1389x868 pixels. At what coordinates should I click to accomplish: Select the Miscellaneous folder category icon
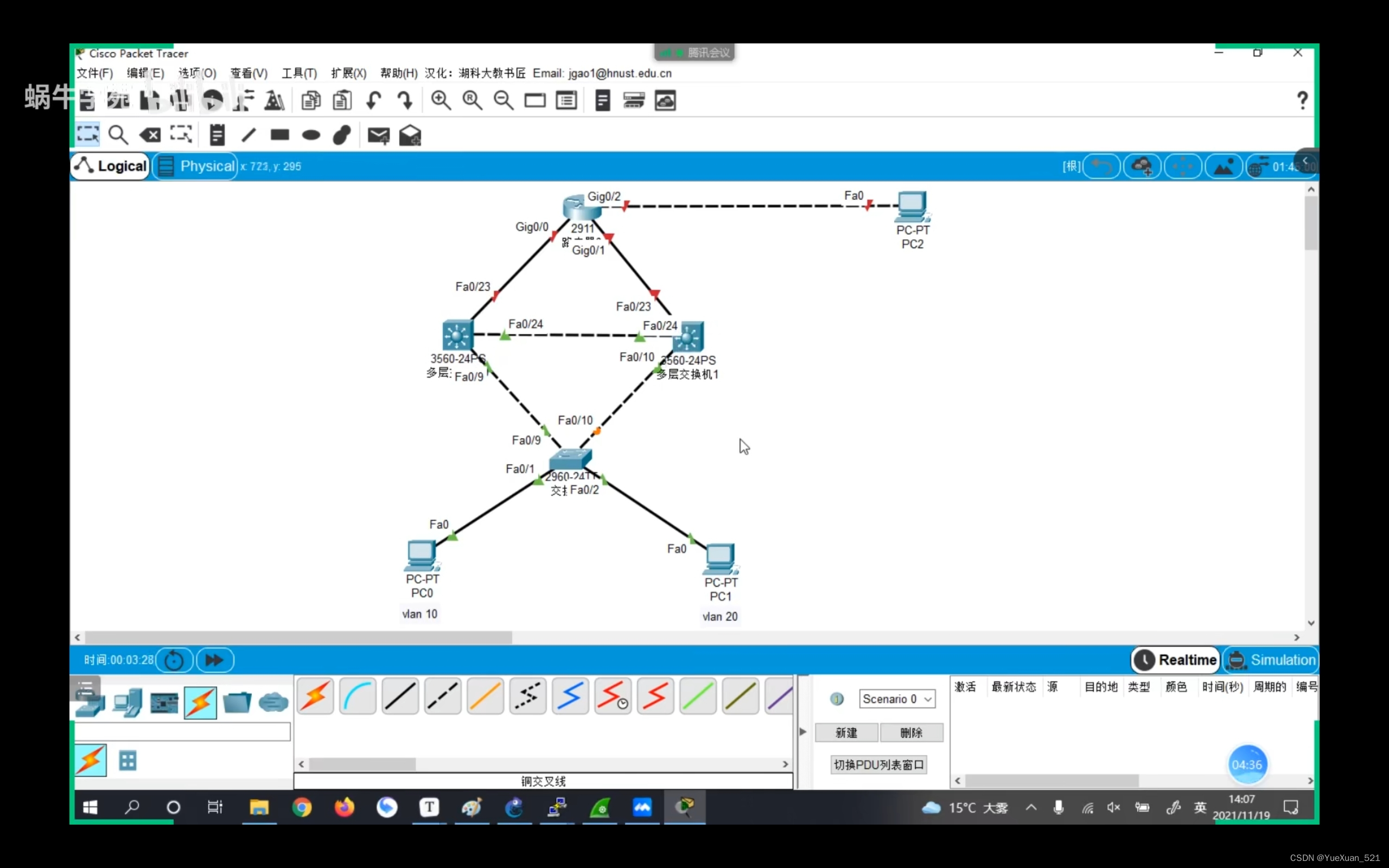237,703
